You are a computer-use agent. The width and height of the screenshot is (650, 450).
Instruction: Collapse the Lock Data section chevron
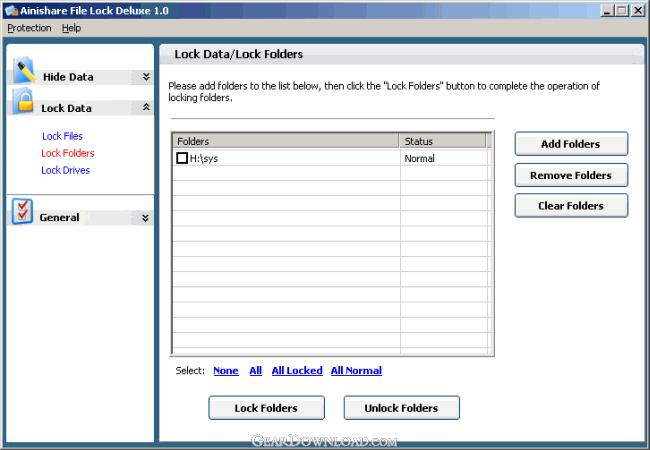pyautogui.click(x=146, y=107)
